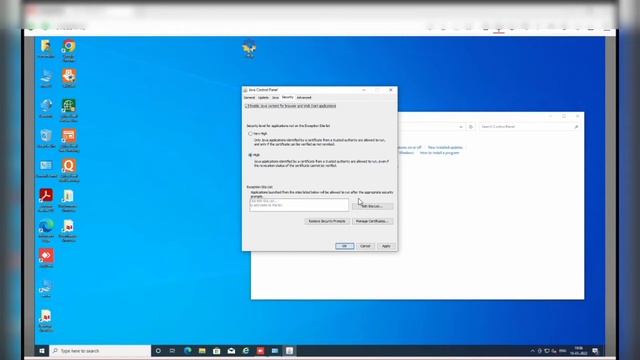This screenshot has width=640, height=360.
Task: Open File Explorer from the taskbar
Action: [202, 351]
